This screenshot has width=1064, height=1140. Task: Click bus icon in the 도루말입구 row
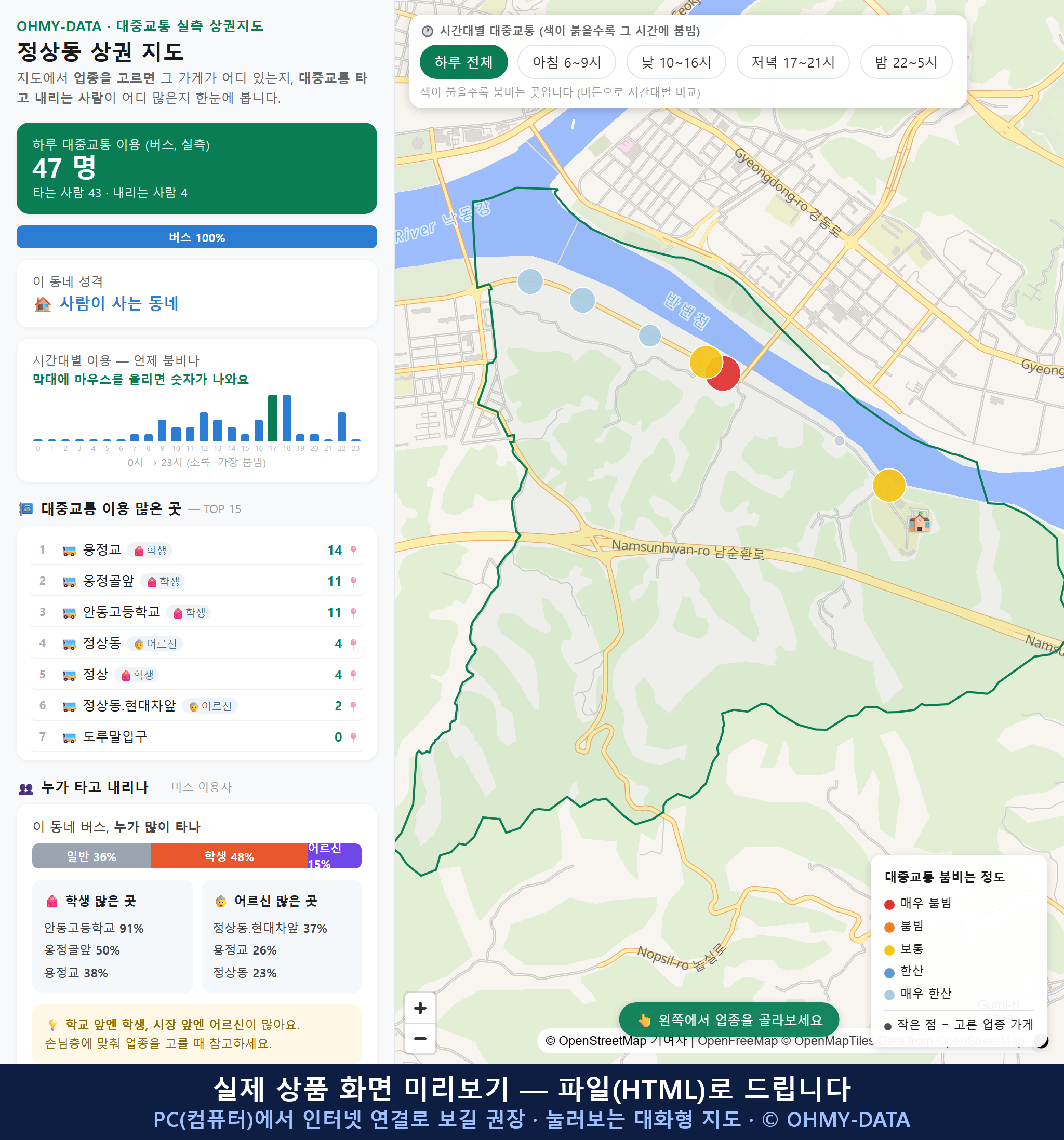point(69,737)
